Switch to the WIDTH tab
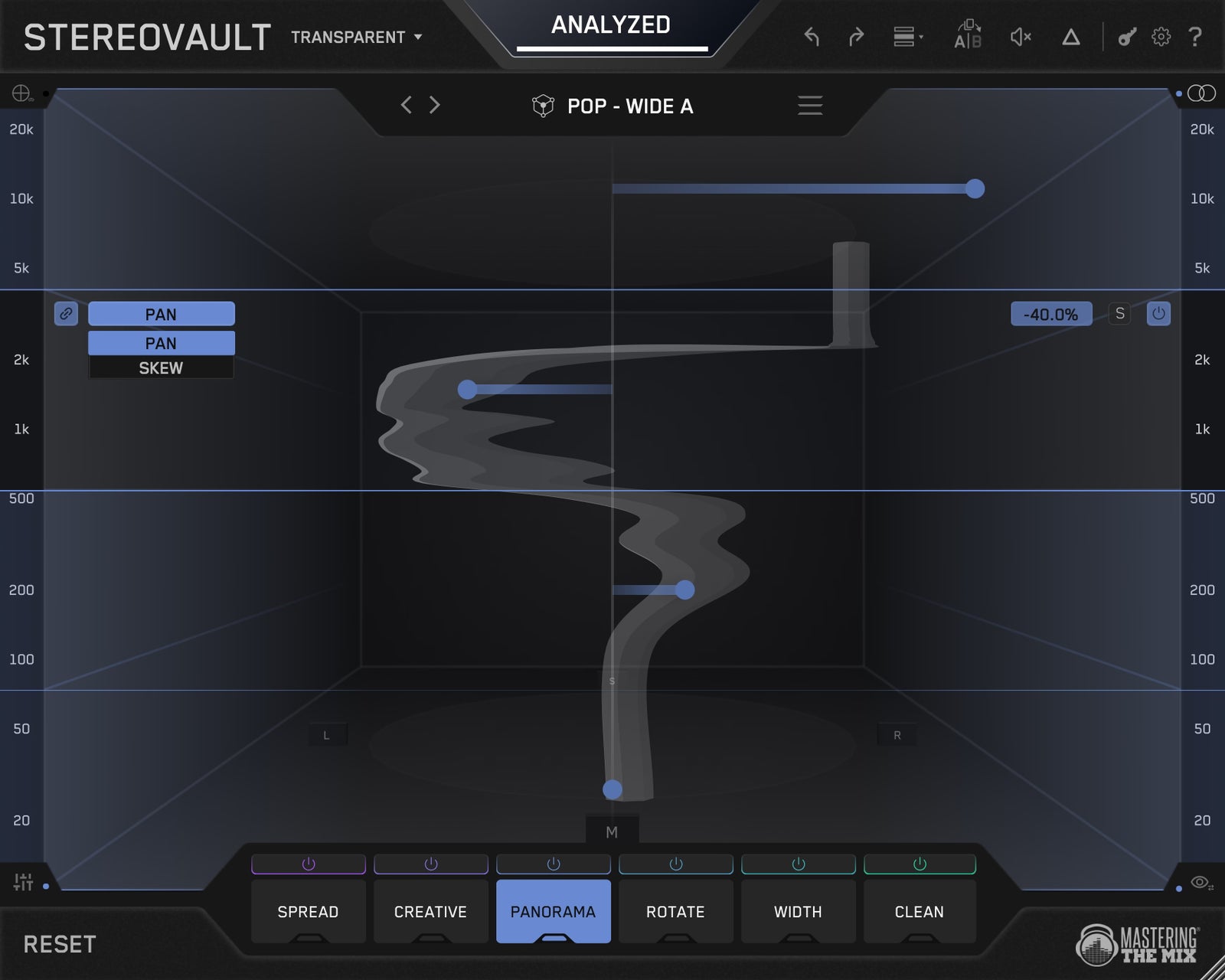Screen dimensions: 1225x980 click(799, 911)
